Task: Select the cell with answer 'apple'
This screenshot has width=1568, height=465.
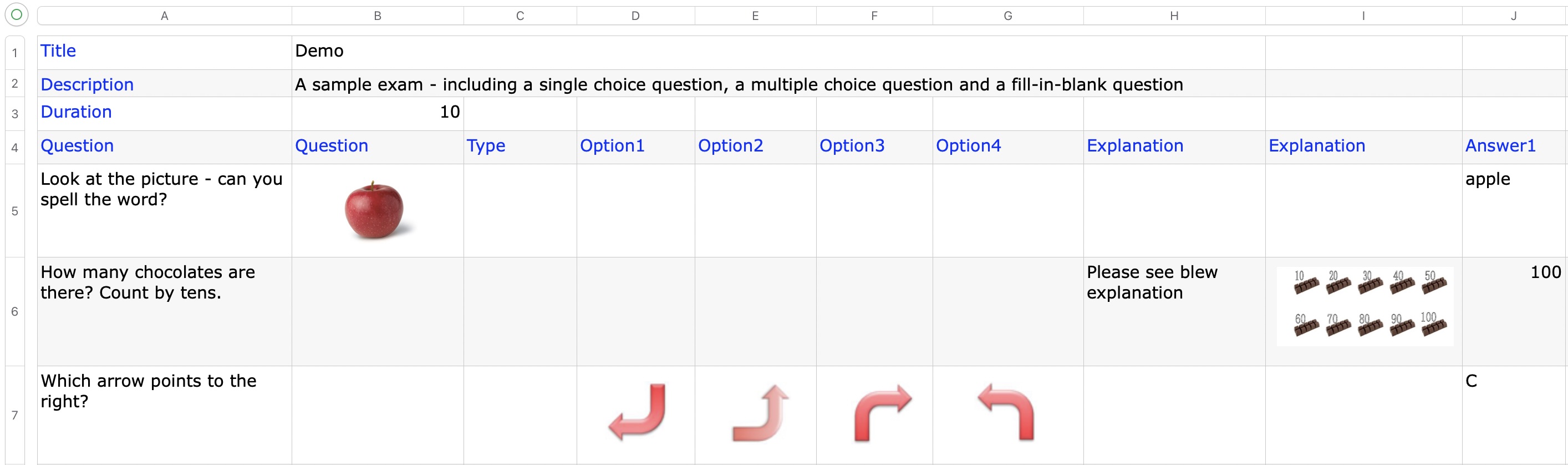Action: coord(1513,210)
